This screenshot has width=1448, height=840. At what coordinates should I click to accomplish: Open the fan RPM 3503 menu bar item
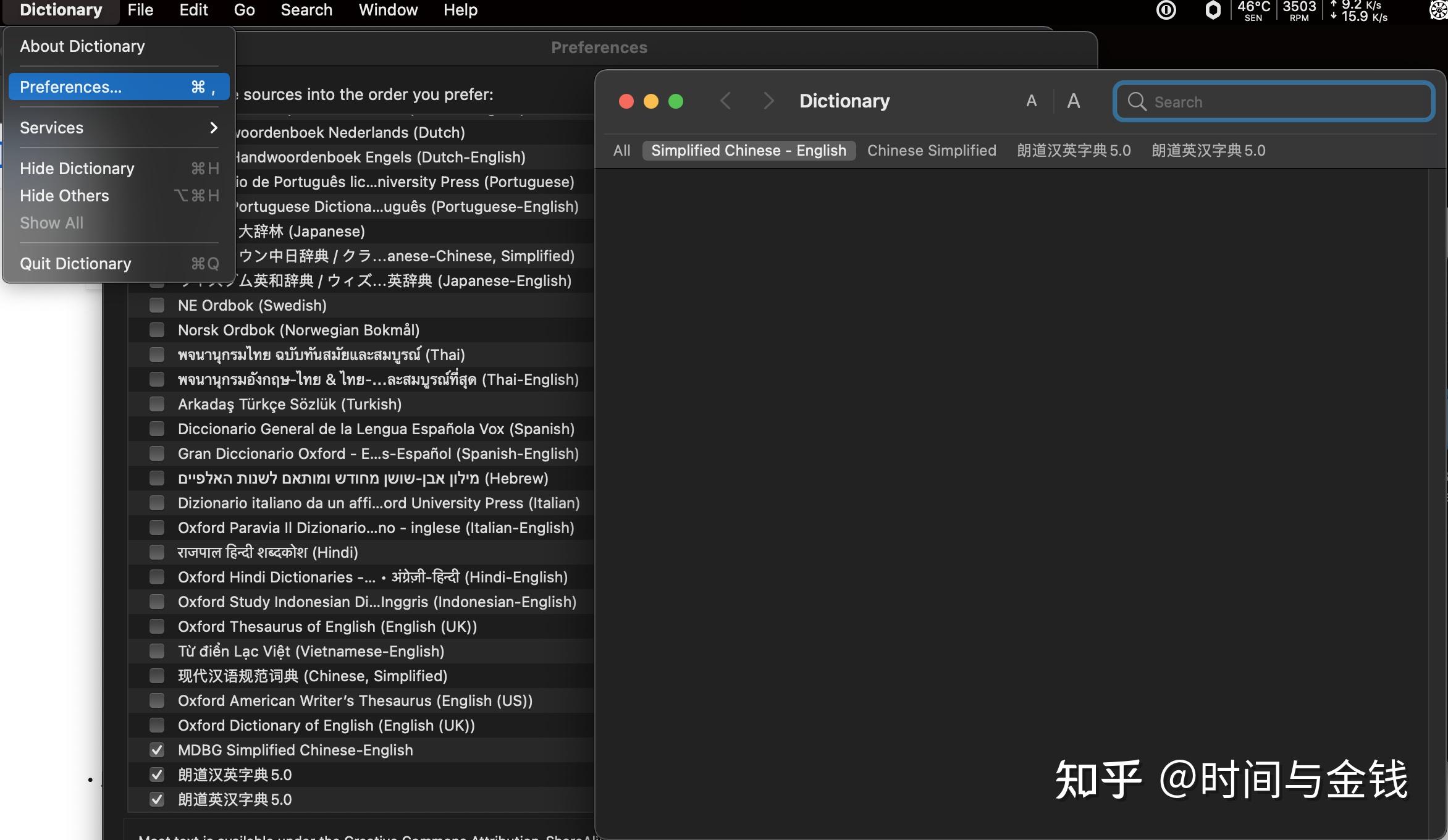[1299, 11]
